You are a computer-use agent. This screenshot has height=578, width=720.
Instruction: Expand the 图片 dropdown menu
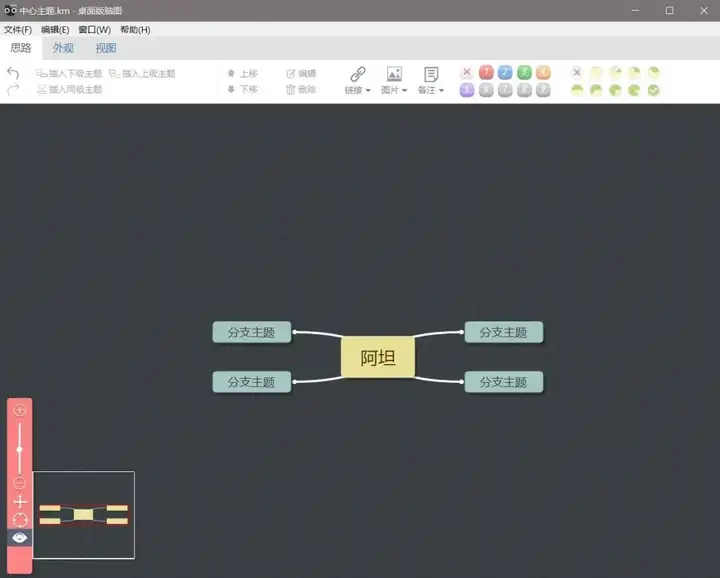point(405,90)
